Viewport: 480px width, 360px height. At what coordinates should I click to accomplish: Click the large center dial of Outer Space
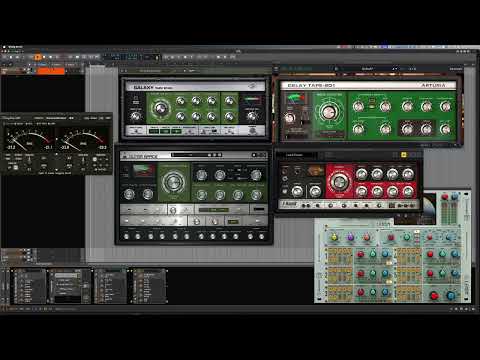tap(173, 182)
